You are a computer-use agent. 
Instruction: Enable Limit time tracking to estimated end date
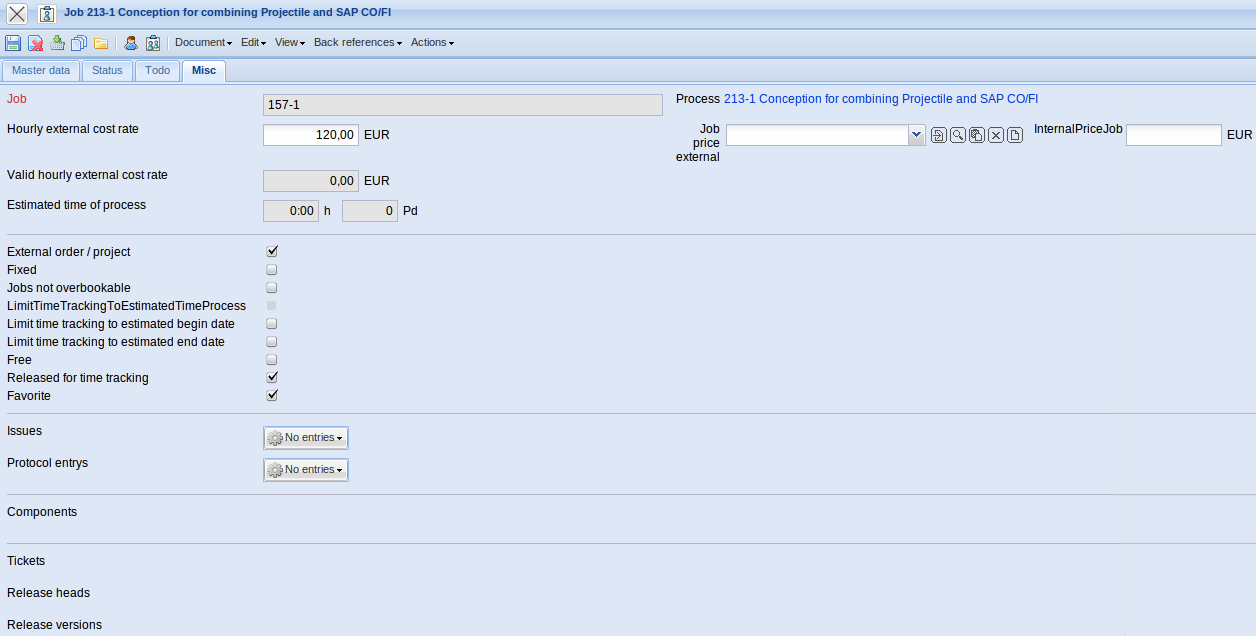click(272, 342)
